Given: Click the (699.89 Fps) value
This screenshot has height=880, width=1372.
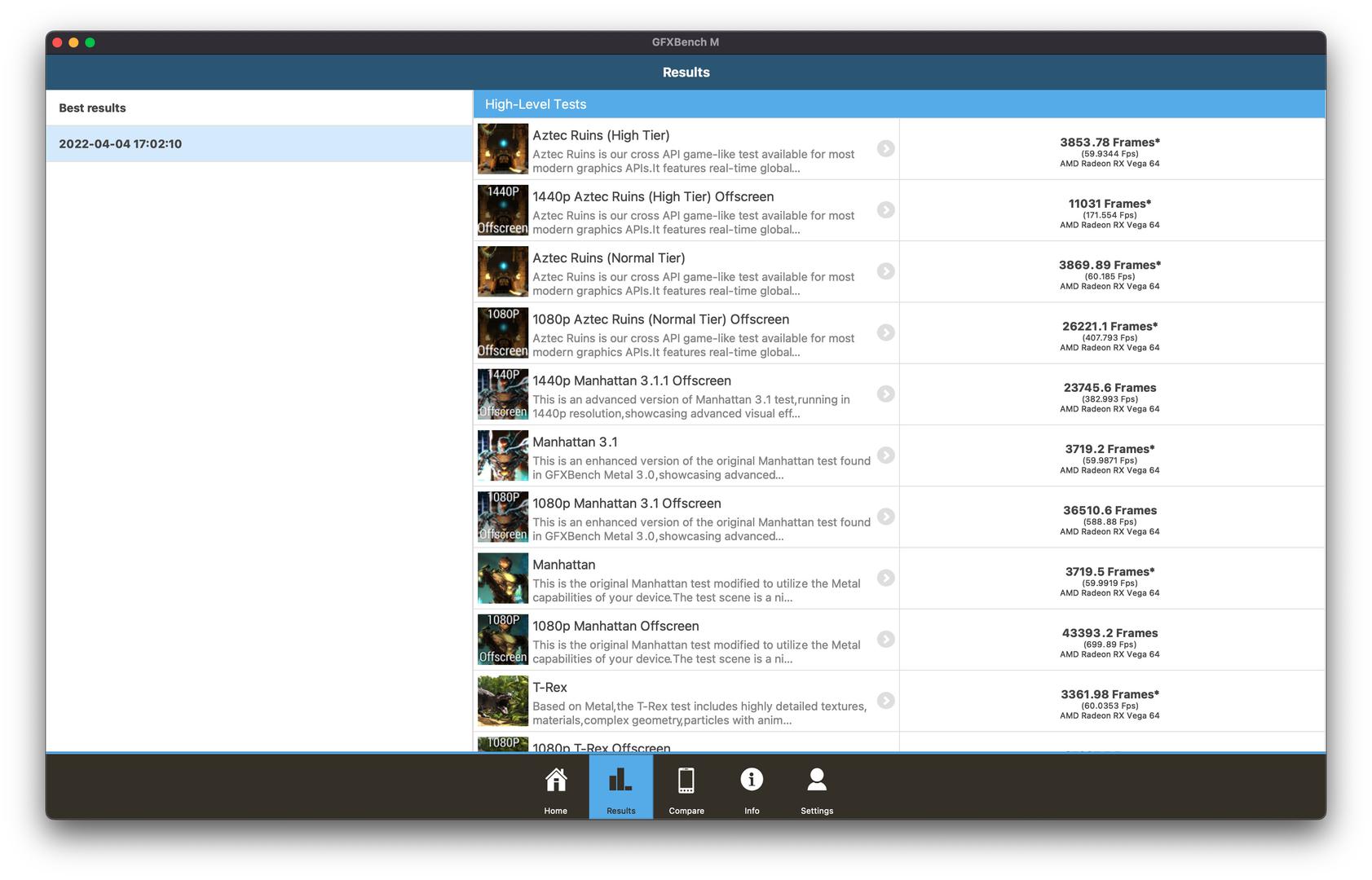Looking at the screenshot, I should tap(1110, 645).
